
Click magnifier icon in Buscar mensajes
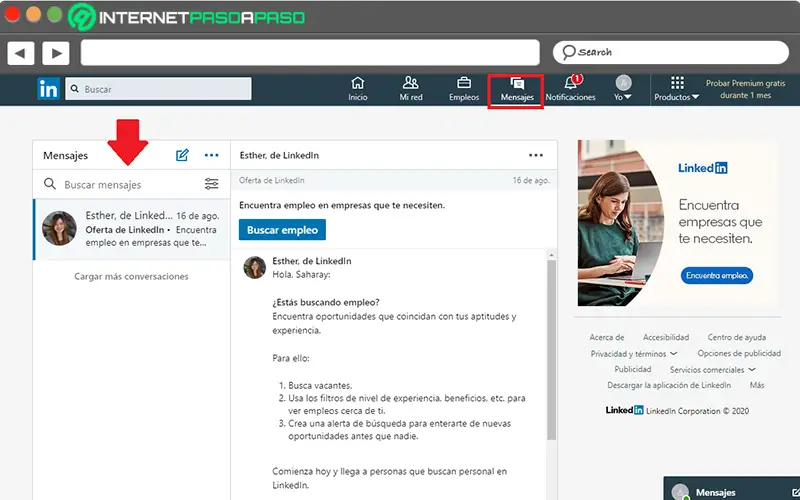coord(50,184)
